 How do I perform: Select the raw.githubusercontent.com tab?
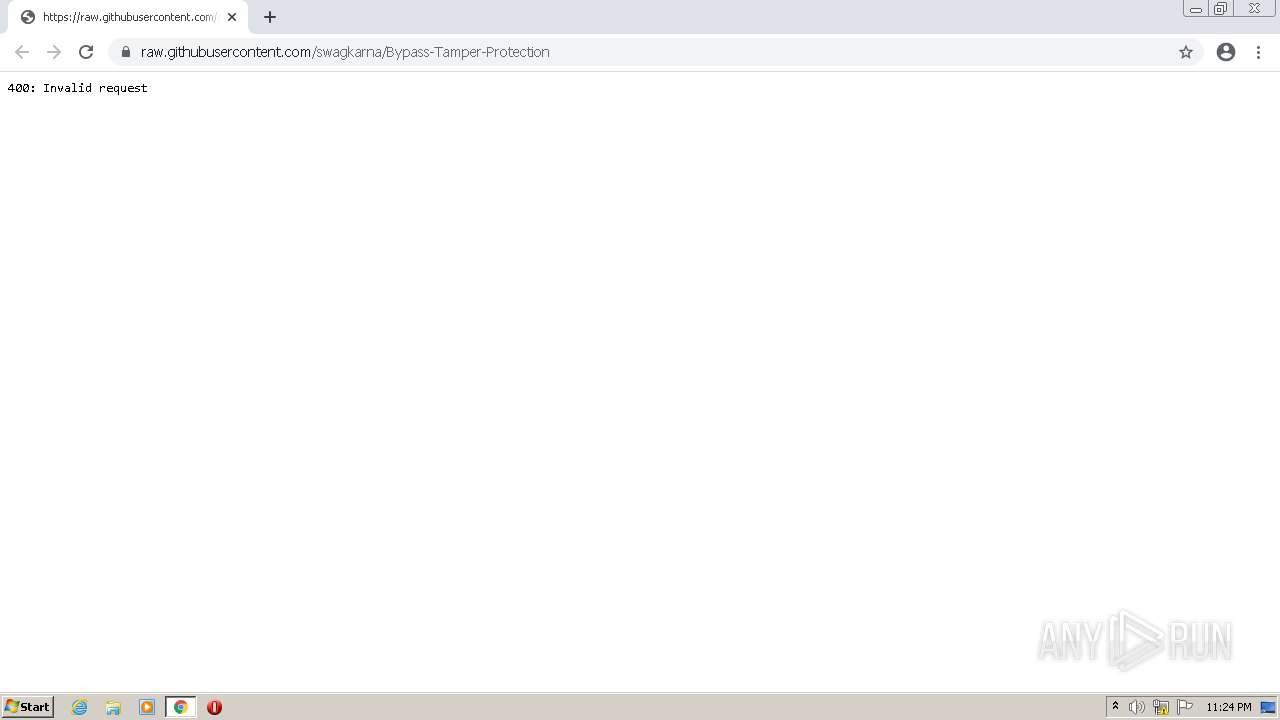tap(128, 17)
